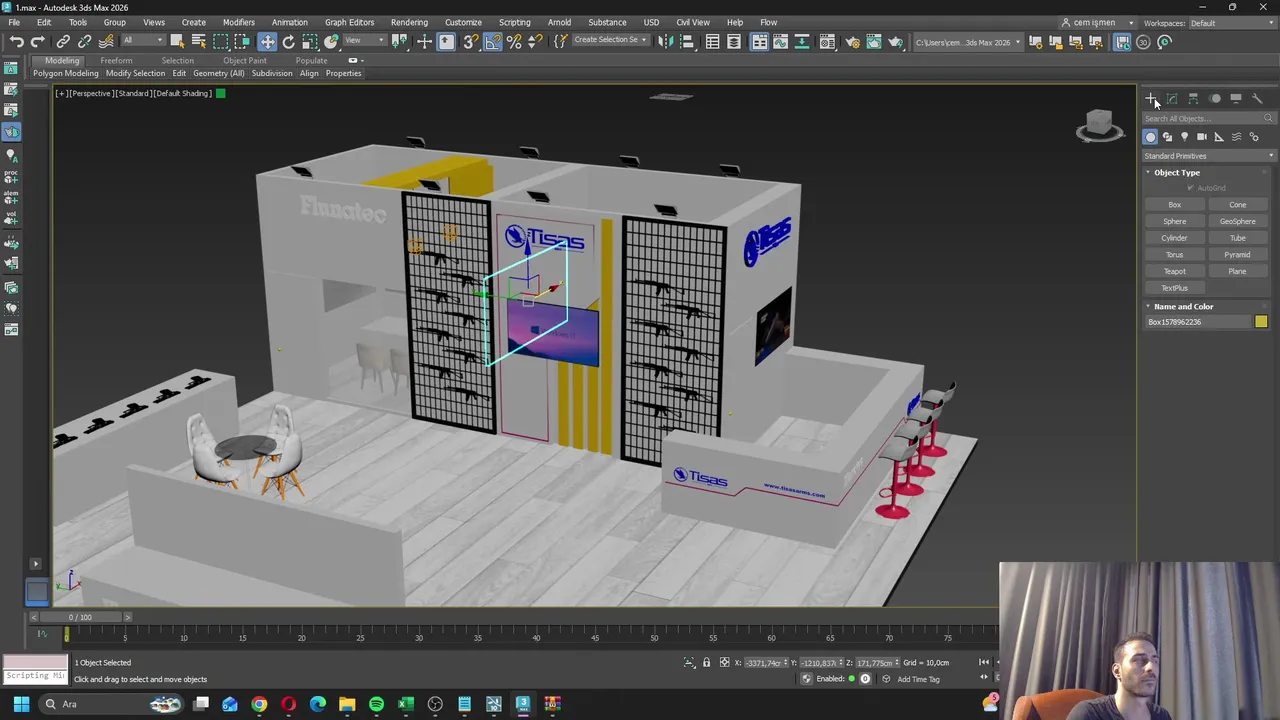Screen dimensions: 1280x720
Task: Click the Rendered Frame Window icon
Action: click(x=874, y=41)
